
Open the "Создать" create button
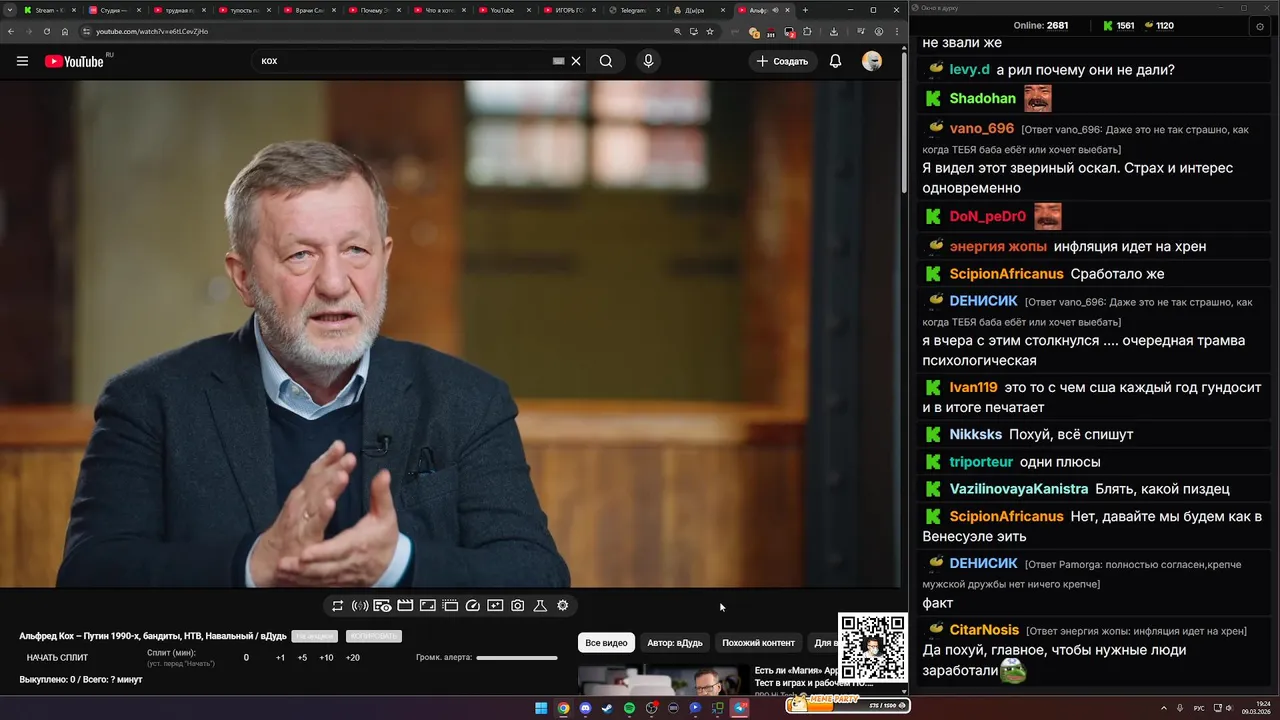[782, 61]
